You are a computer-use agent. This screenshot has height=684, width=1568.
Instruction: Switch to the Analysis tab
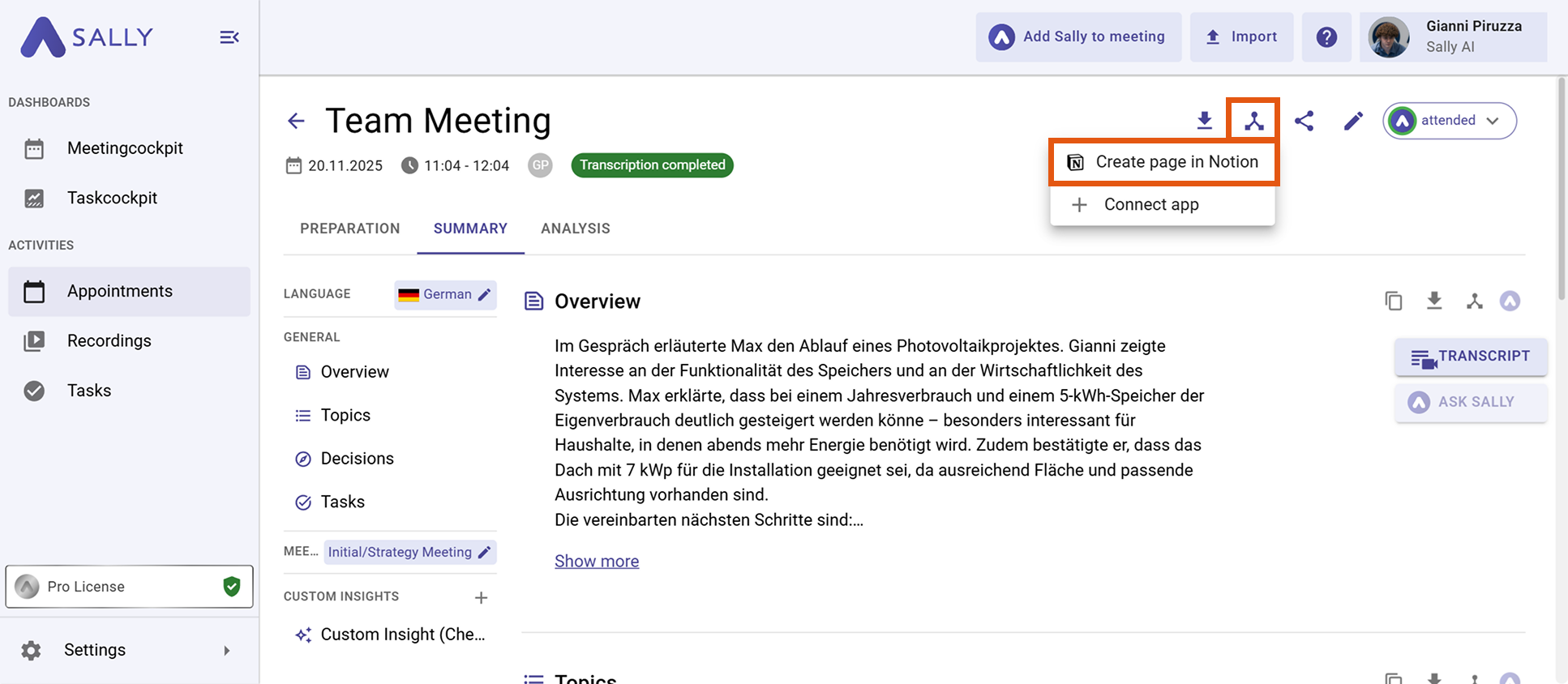[x=575, y=229]
